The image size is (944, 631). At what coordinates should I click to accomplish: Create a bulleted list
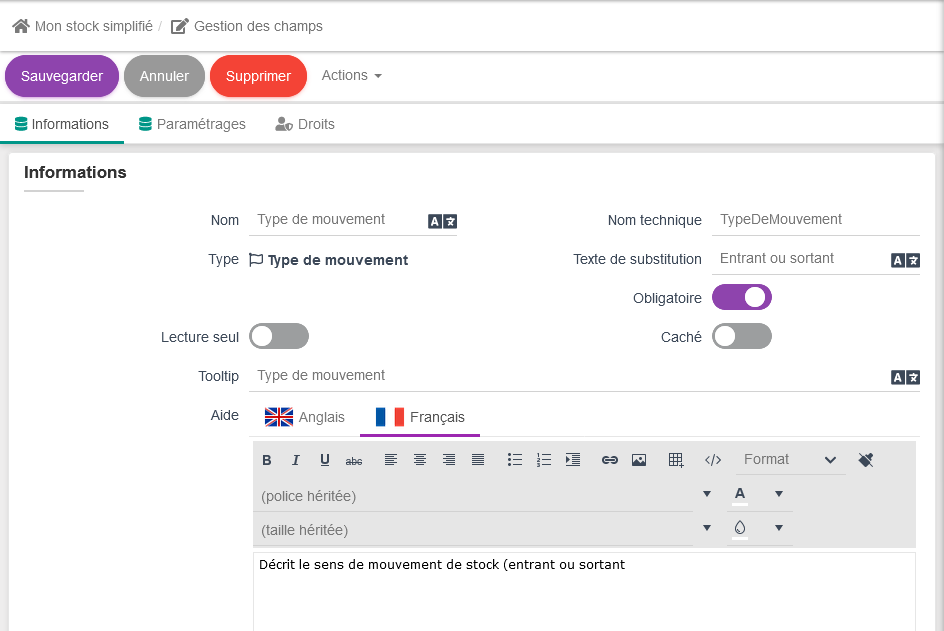click(x=515, y=460)
